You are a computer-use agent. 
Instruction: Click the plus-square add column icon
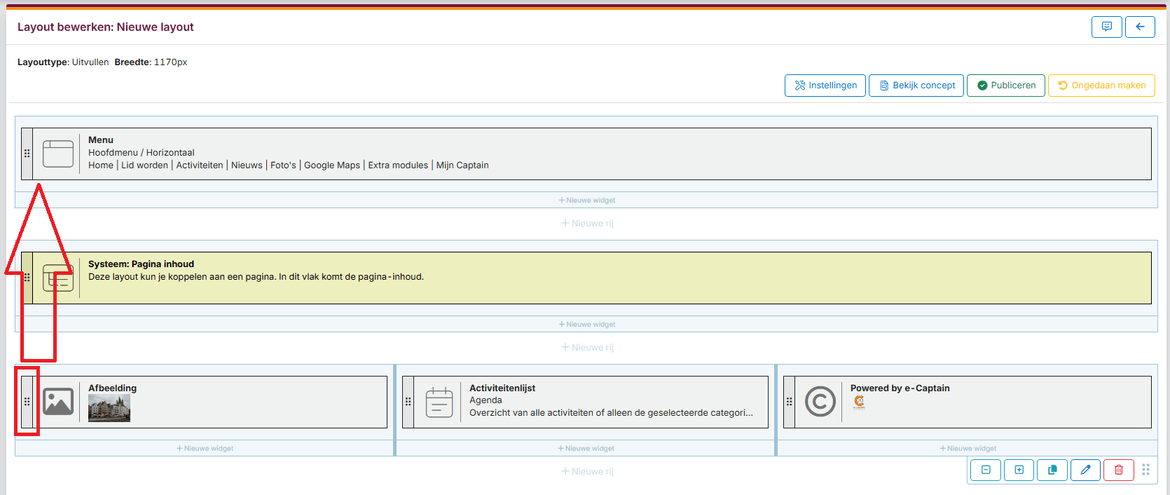1019,470
